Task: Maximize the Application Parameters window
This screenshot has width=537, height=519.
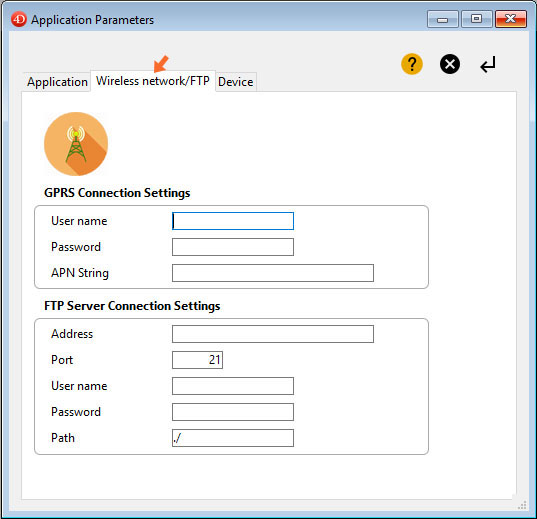Action: (x=476, y=19)
